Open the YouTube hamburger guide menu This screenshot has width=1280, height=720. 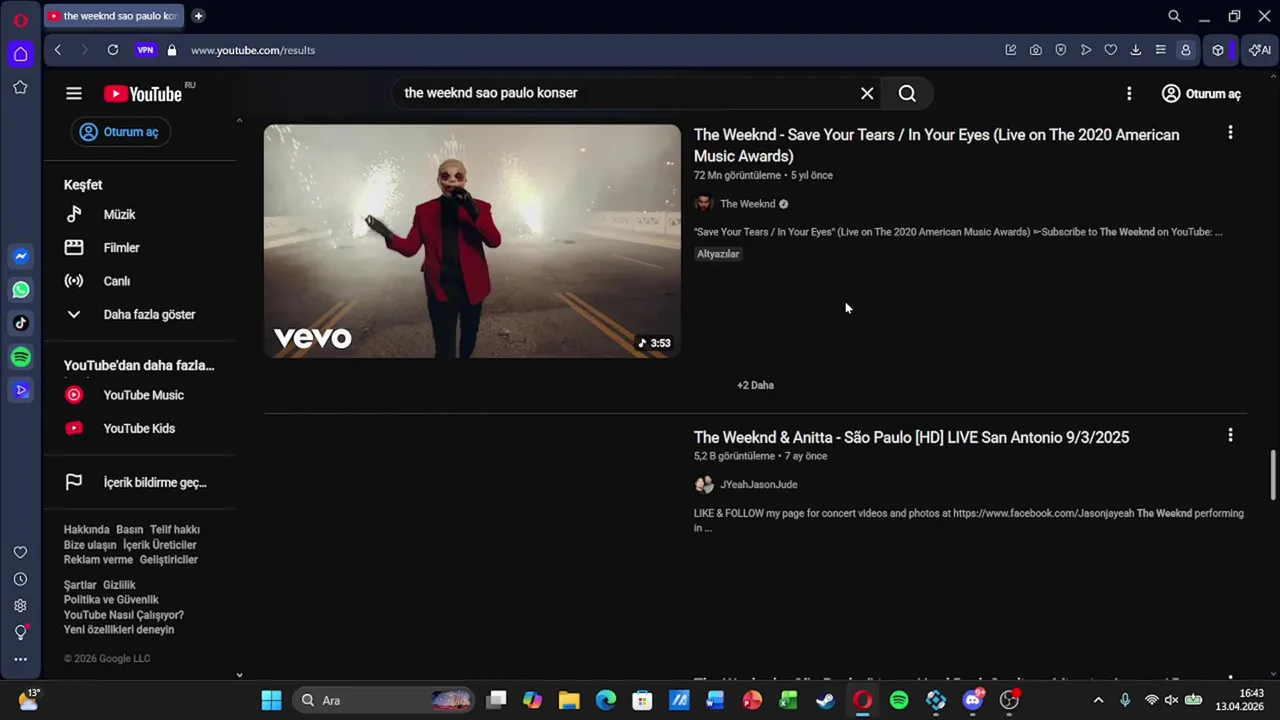(74, 93)
